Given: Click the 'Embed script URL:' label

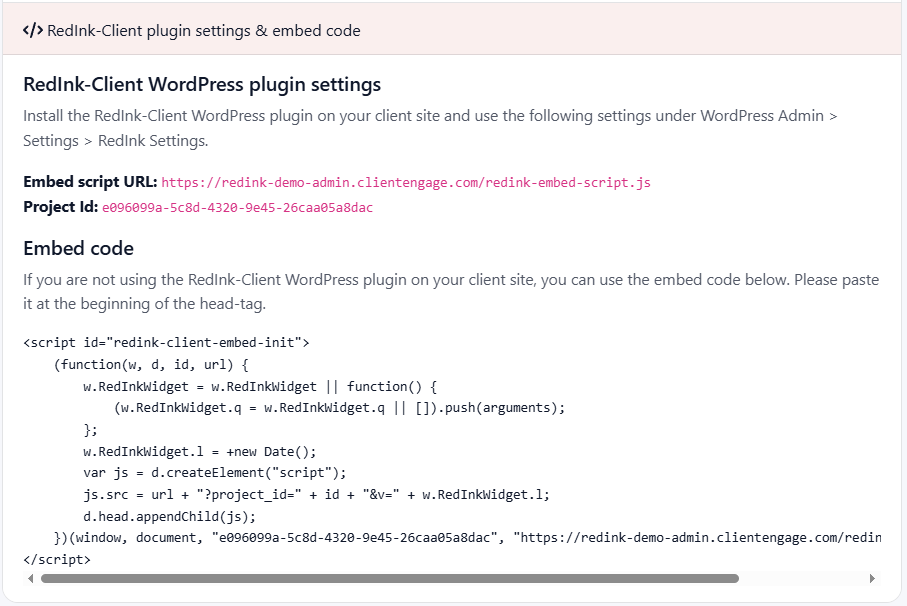Looking at the screenshot, I should coord(90,182).
